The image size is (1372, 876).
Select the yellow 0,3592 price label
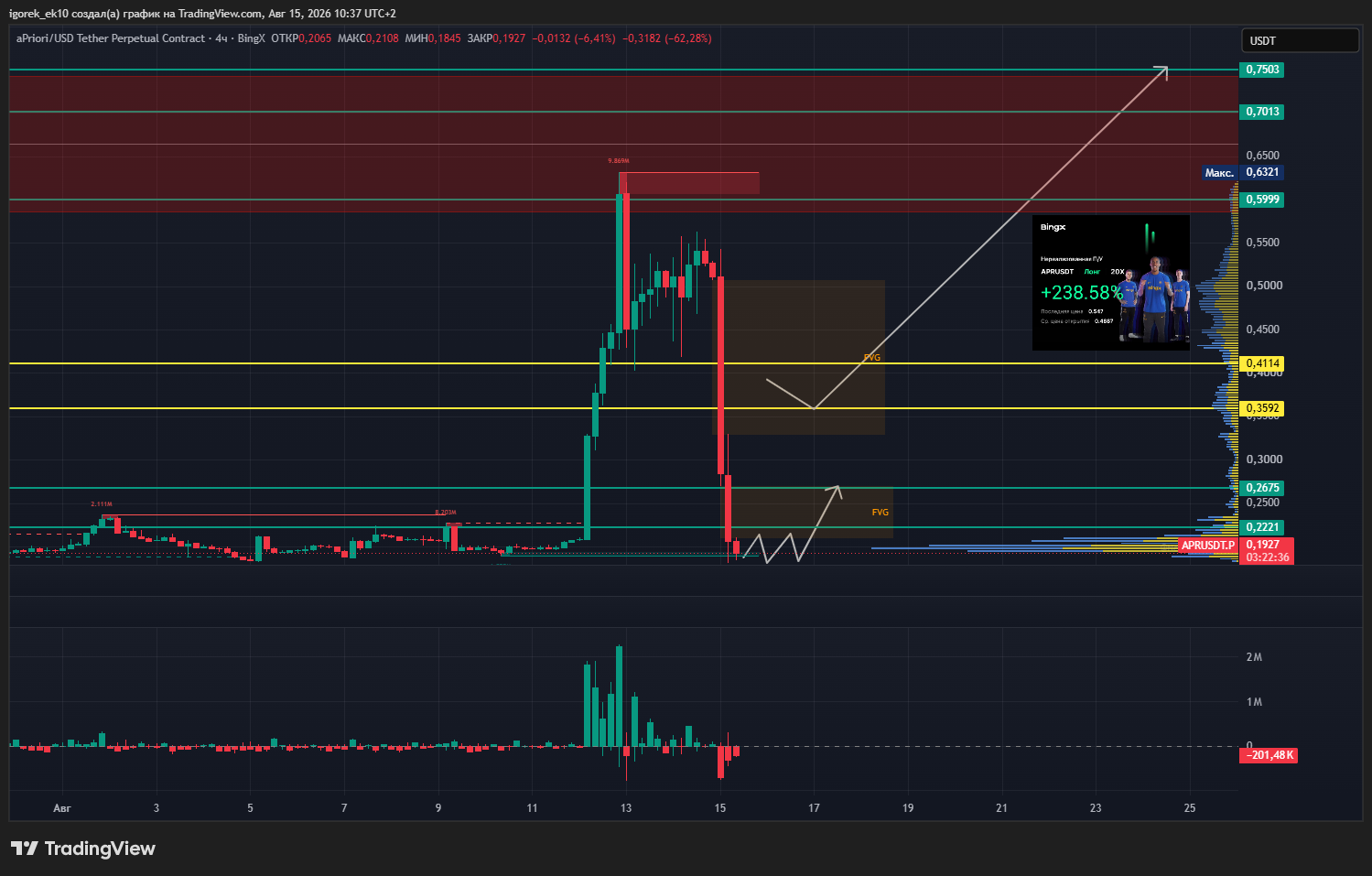(1262, 408)
